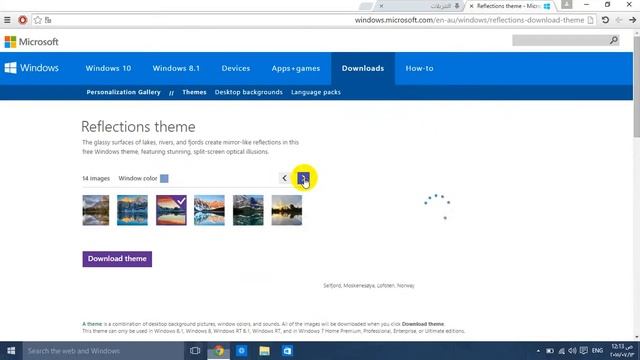This screenshot has height=360, width=640.
Task: Select the first gray mountain lake thumbnail
Action: [96, 210]
